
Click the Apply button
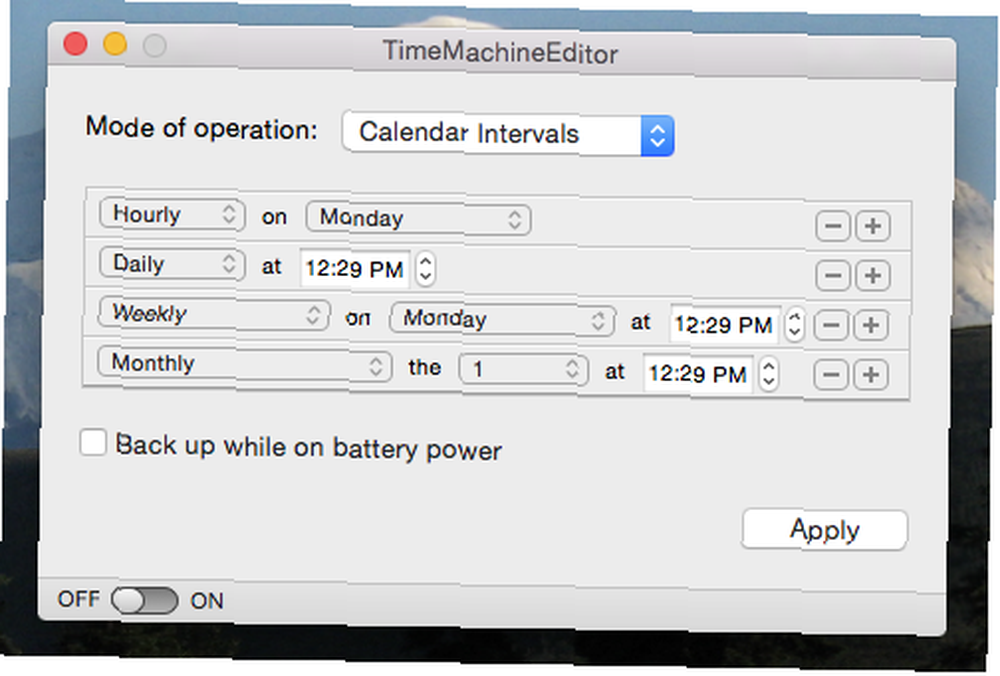pyautogui.click(x=825, y=530)
